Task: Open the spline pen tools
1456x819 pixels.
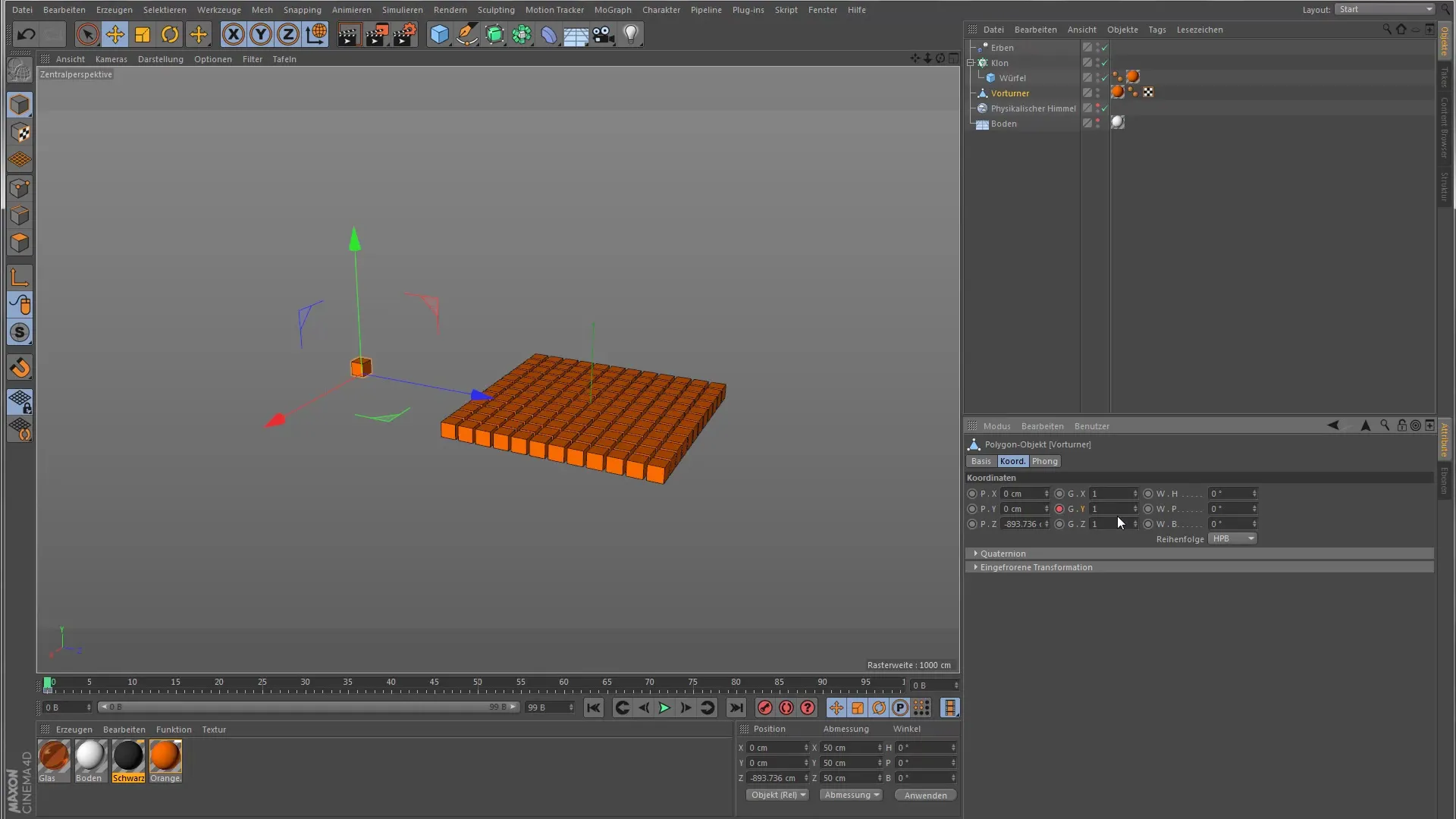Action: click(x=467, y=34)
